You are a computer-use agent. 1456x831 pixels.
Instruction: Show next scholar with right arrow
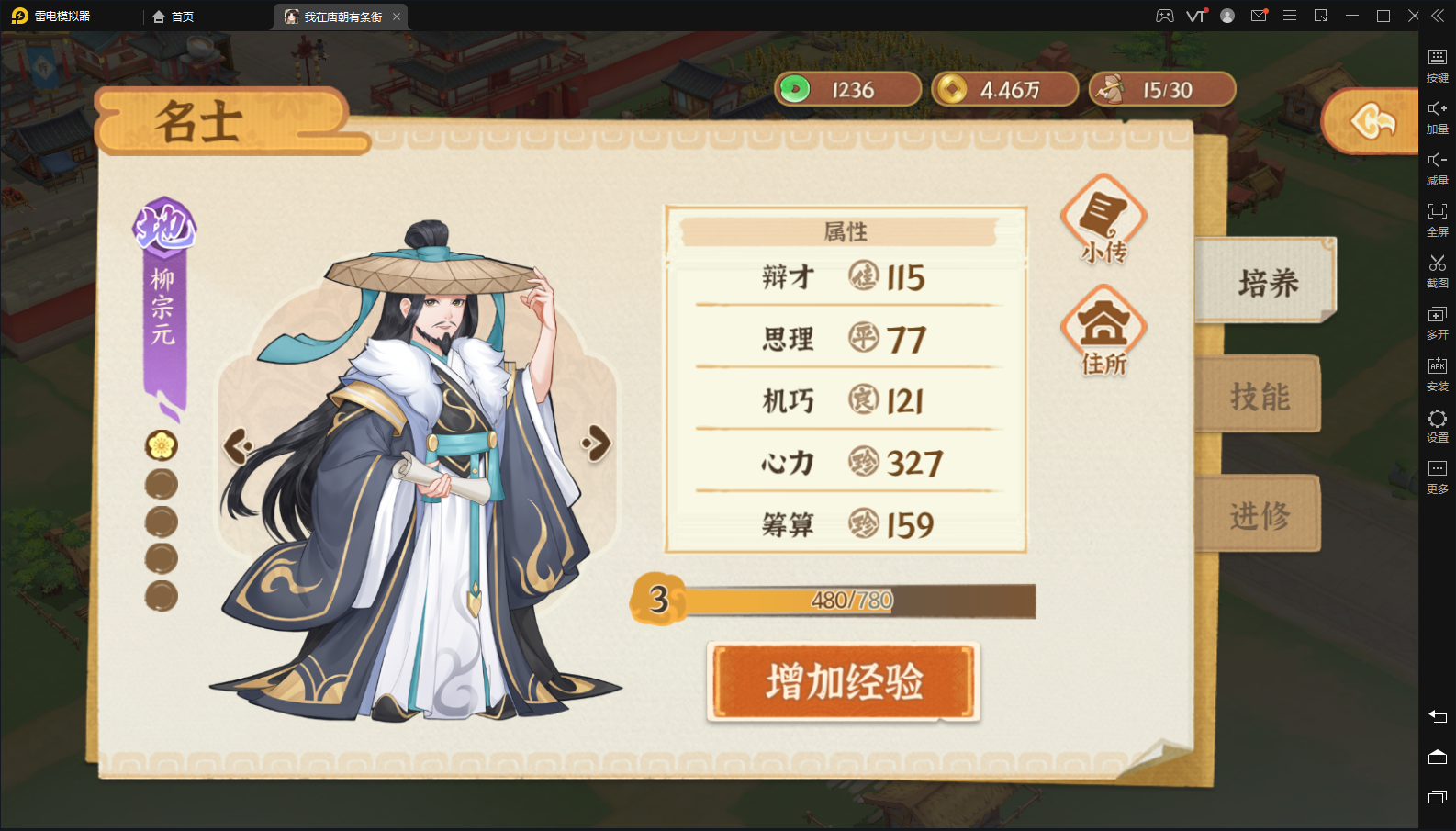click(x=597, y=444)
